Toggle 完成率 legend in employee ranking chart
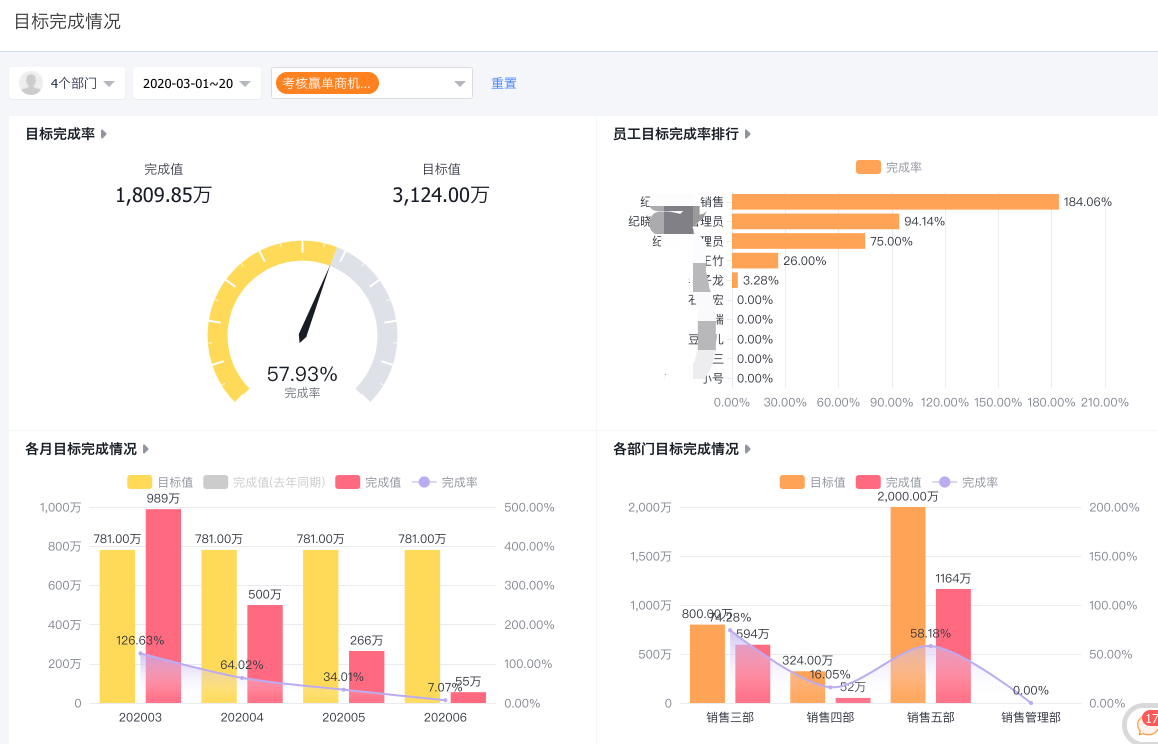Screen dimensions: 1158x744 point(889,167)
